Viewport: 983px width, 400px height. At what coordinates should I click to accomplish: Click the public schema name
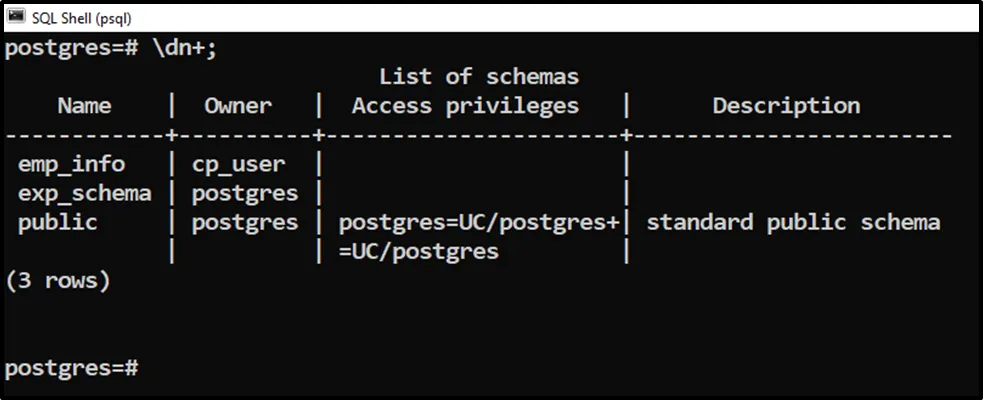57,222
